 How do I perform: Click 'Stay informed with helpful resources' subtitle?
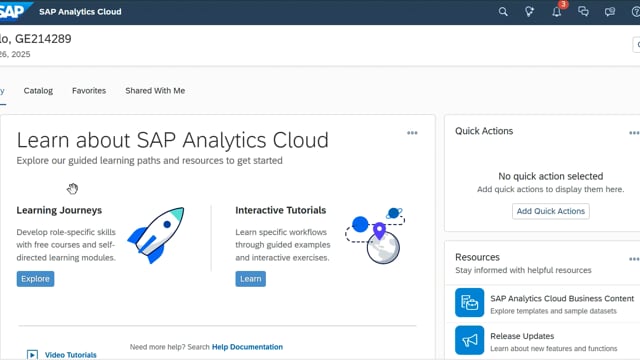pos(523,270)
